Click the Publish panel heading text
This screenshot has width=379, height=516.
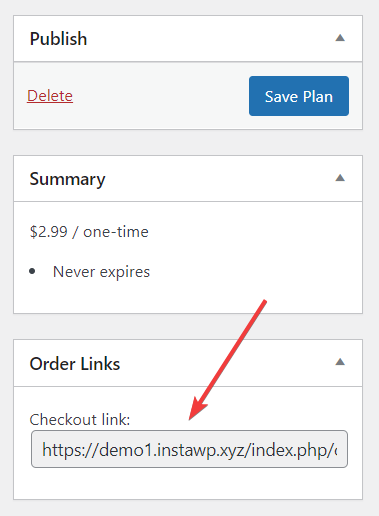[x=58, y=39]
